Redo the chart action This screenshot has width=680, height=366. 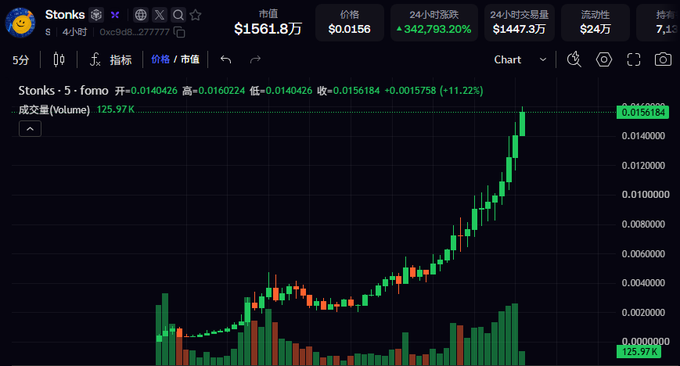click(255, 59)
